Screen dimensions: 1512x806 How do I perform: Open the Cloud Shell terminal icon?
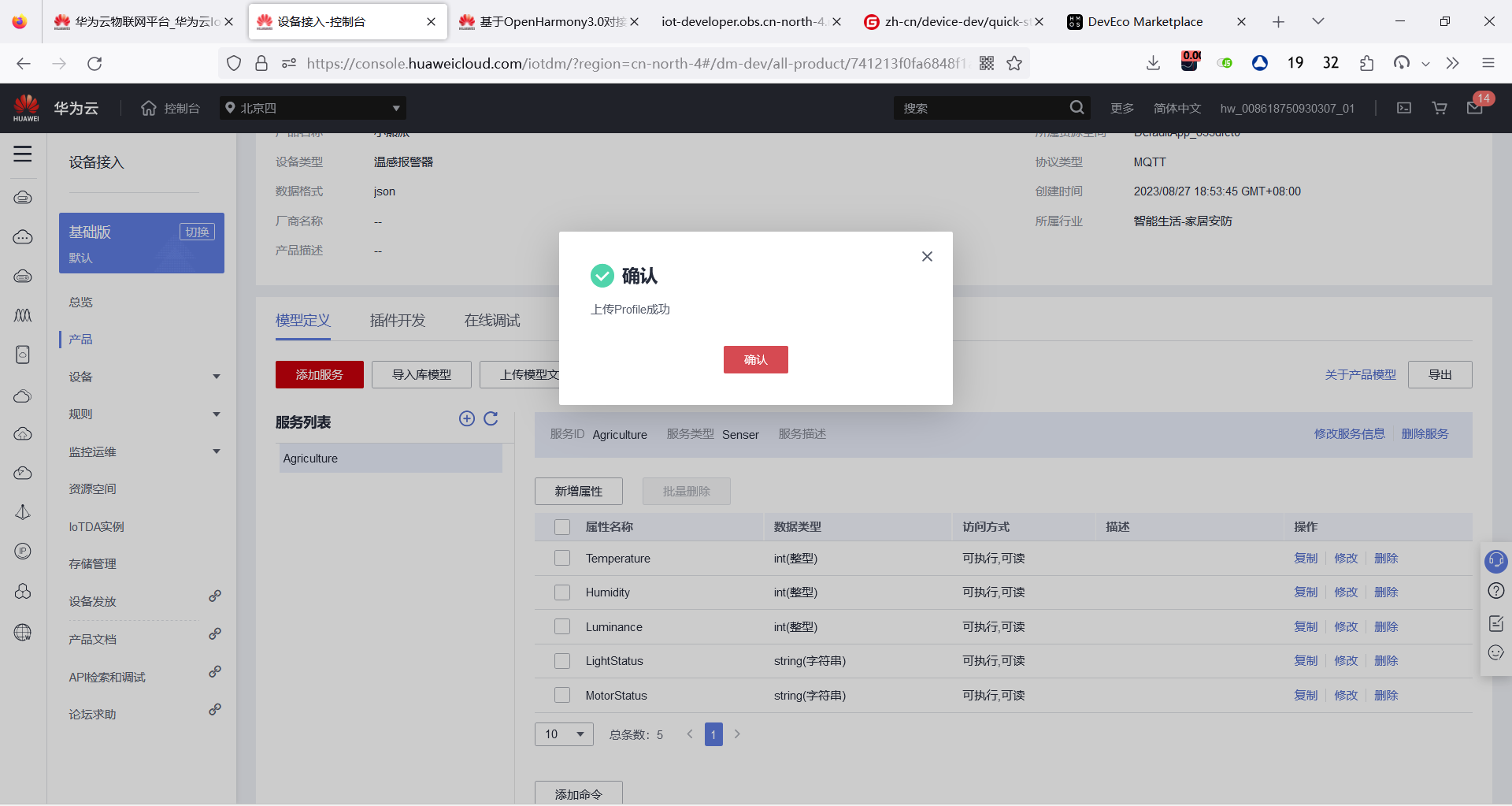click(1404, 108)
